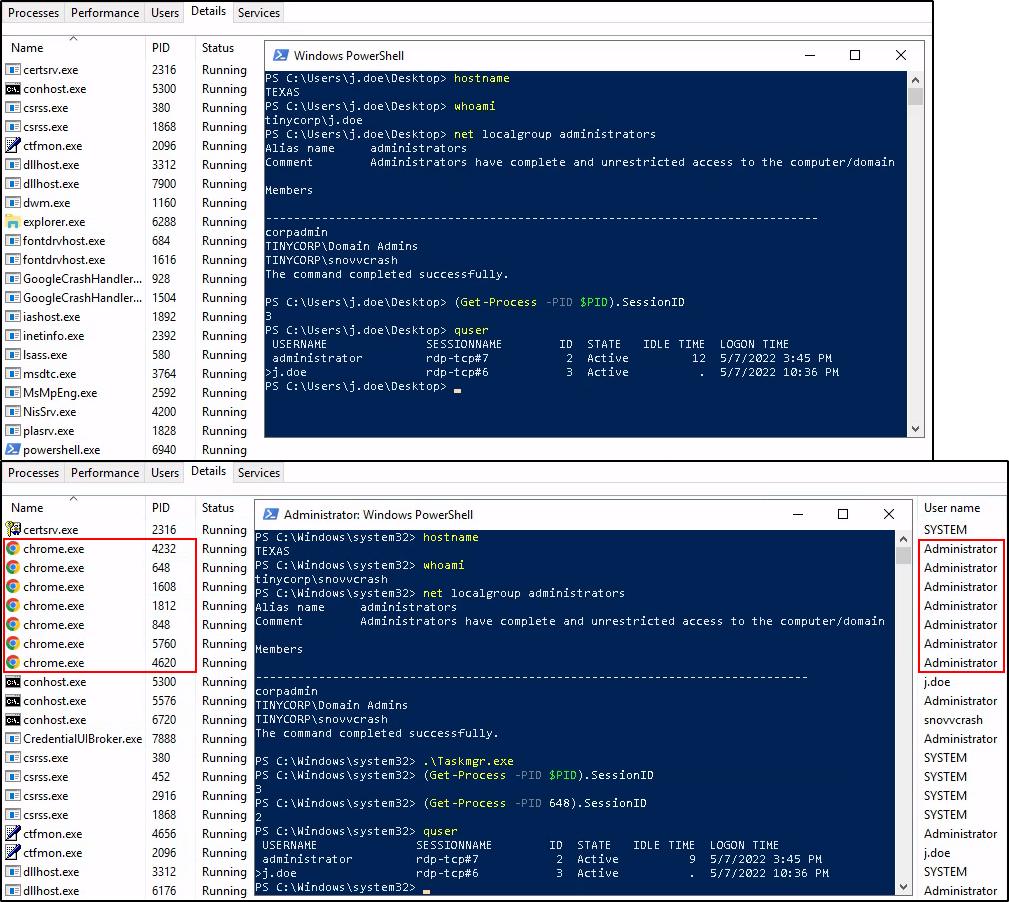Toggle Name column sort arrow in top Task Manager
The image size is (1009, 902).
[73, 39]
